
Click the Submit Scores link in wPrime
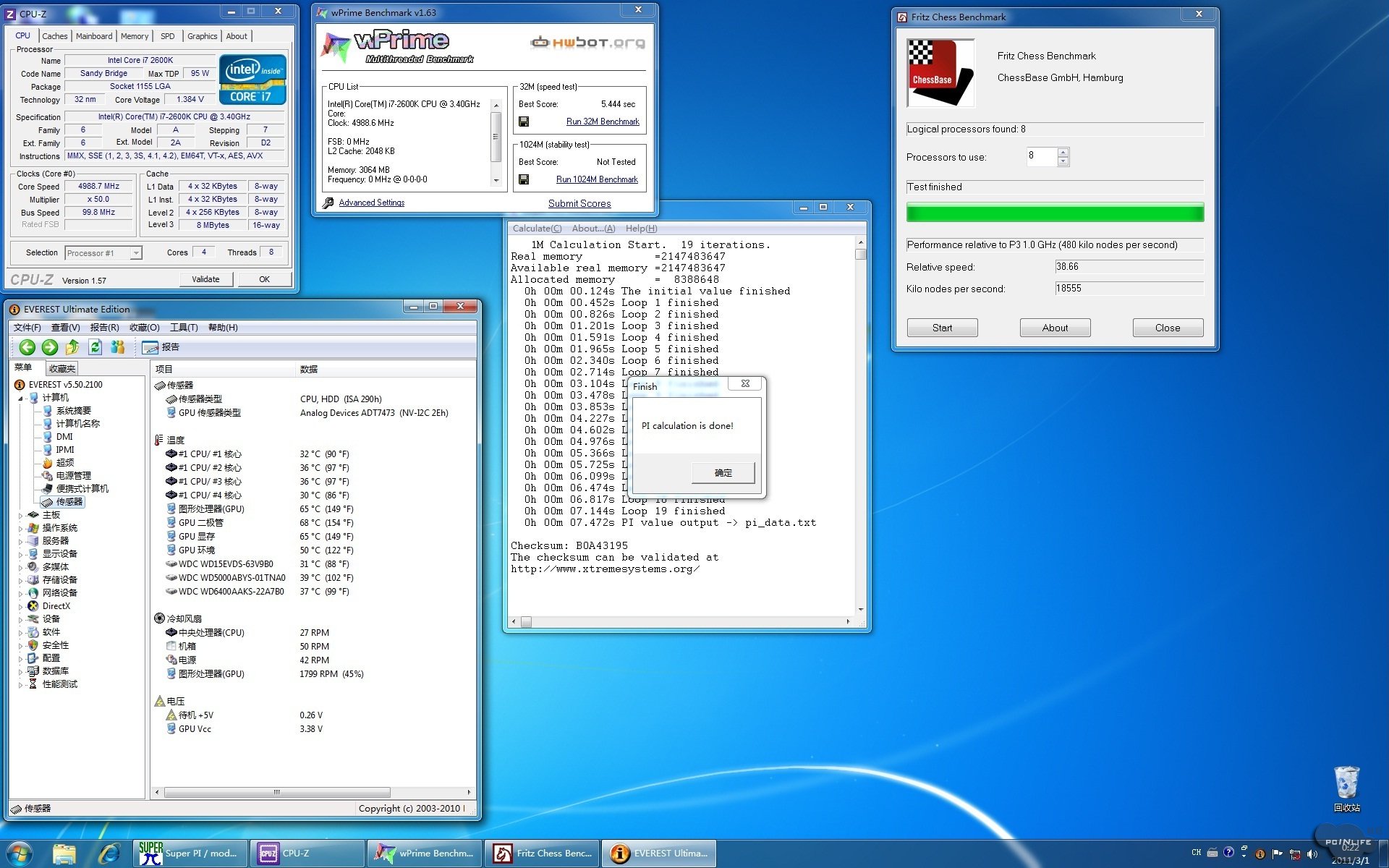pos(579,203)
